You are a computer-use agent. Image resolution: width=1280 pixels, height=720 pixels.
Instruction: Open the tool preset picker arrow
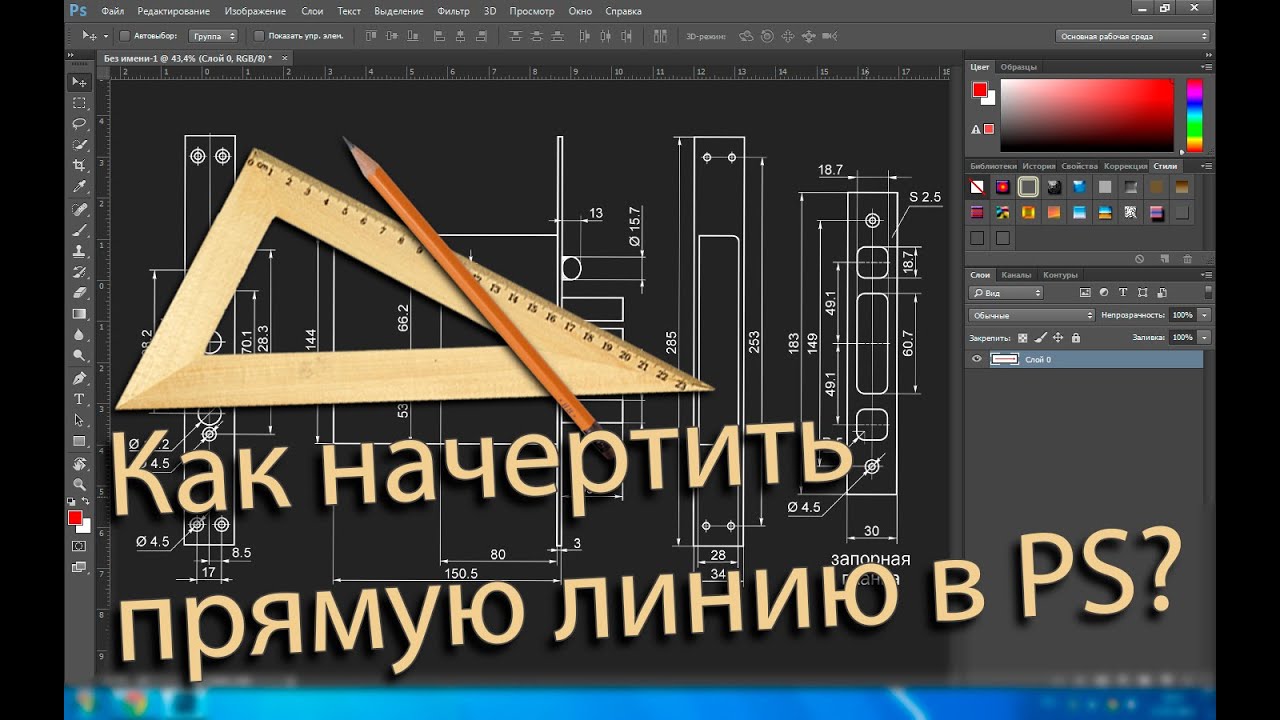(x=105, y=36)
